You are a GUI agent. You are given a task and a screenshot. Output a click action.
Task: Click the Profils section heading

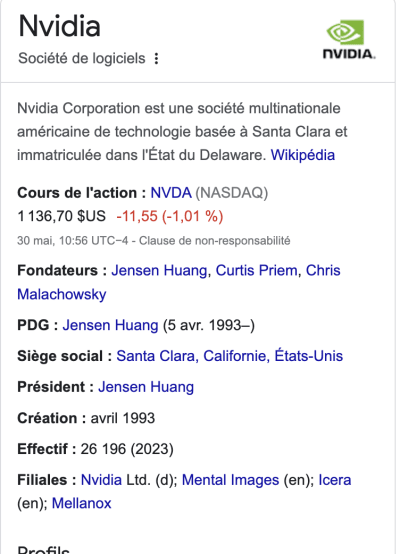point(43,549)
